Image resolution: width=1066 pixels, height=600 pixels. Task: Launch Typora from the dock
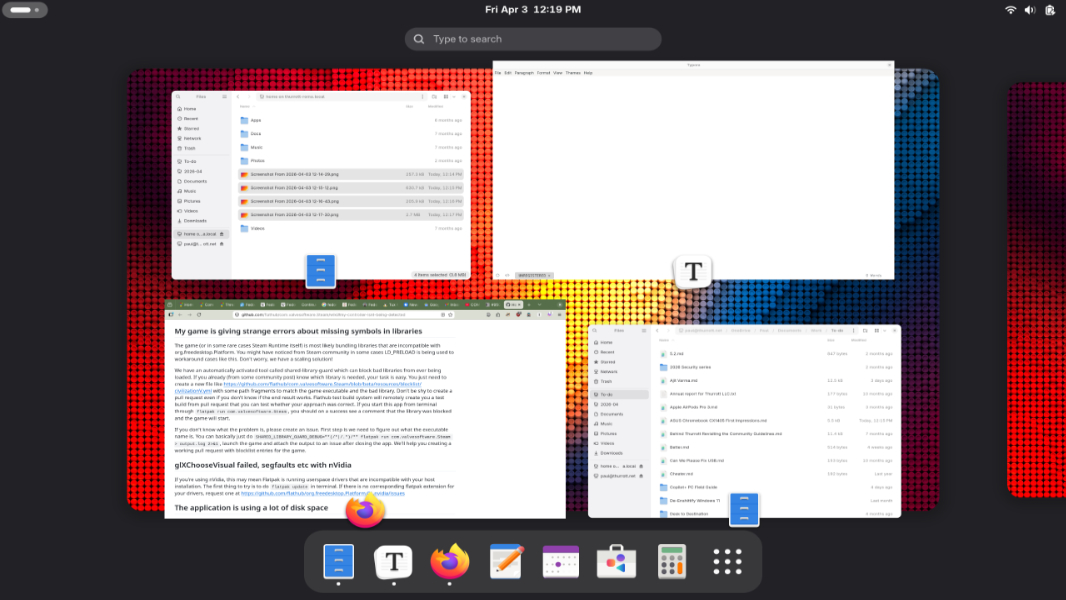point(394,562)
